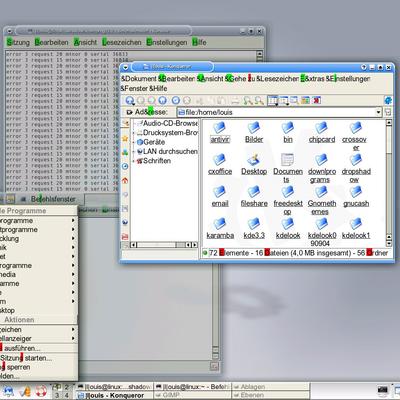
Task: Click the terminal output scroll up arrow
Action: [x=260, y=54]
